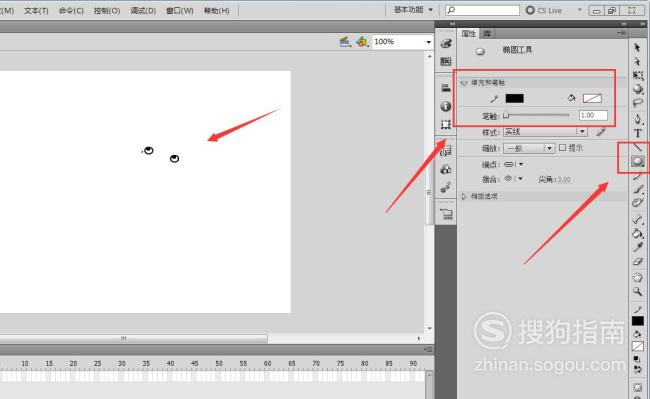Open the Motion Presets panel icon
Viewport: 650px width, 399px height.
446,187
